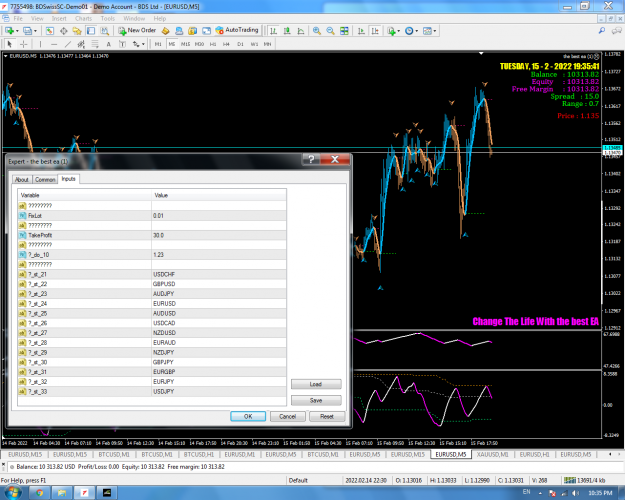Toggle chart Auto Scroll
The image size is (625, 500).
(361, 31)
